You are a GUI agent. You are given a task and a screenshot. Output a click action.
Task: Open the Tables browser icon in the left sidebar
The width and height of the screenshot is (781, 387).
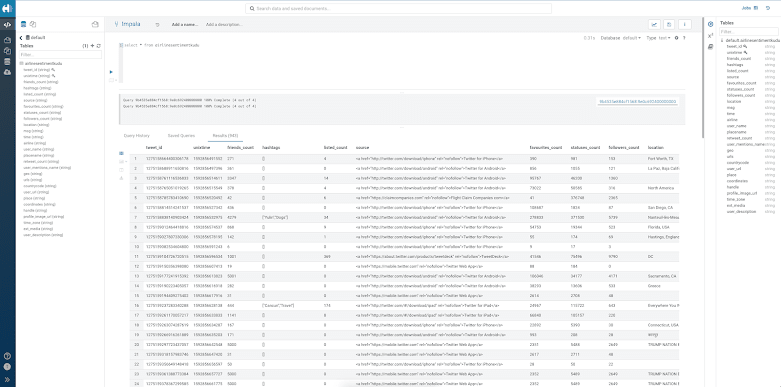click(7, 62)
